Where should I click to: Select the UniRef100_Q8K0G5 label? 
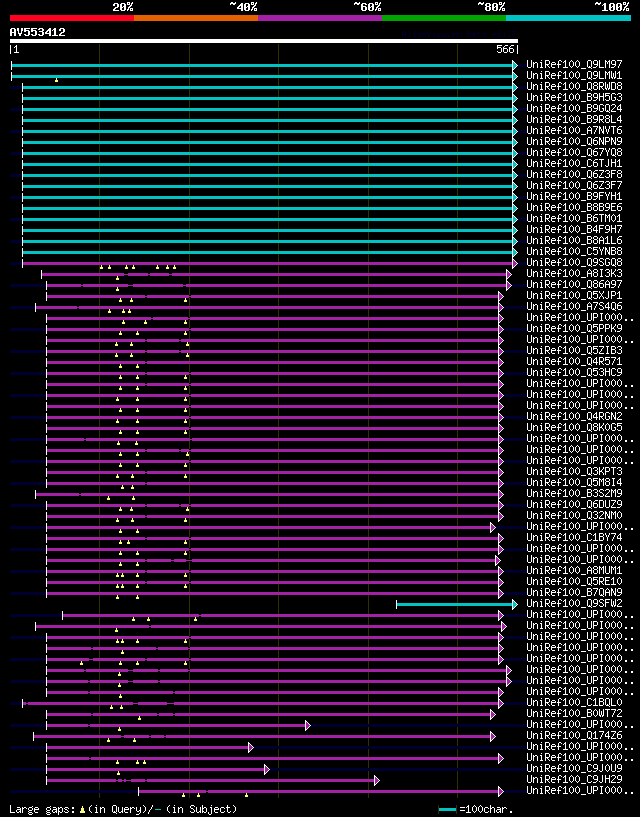[574, 428]
